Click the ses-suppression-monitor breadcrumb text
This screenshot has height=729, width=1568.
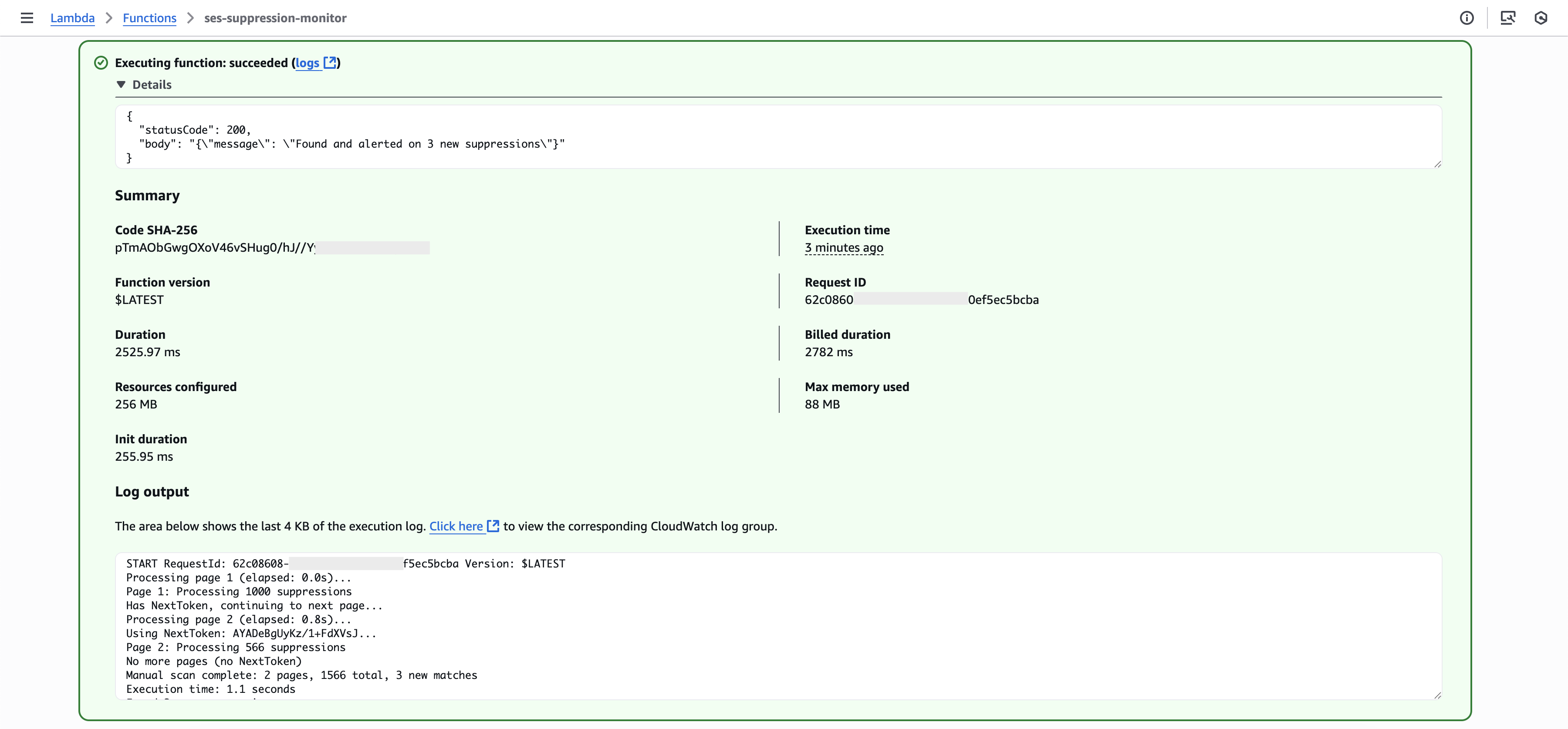tap(275, 18)
